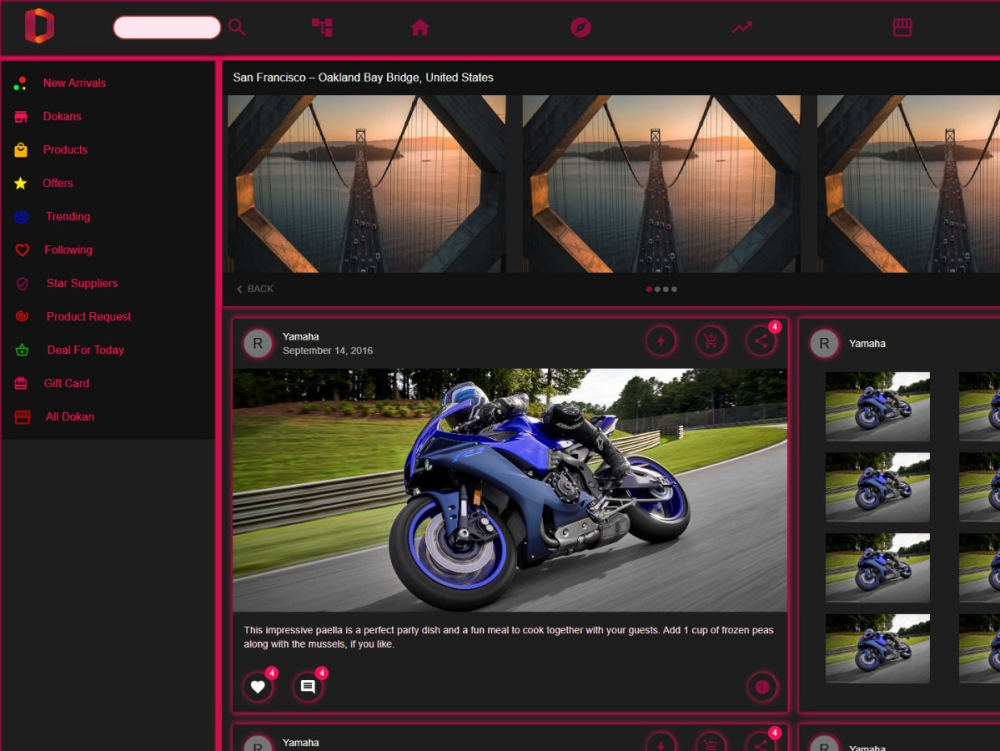This screenshot has width=1000, height=751.
Task: Open Trending in sidebar
Action: click(x=68, y=216)
